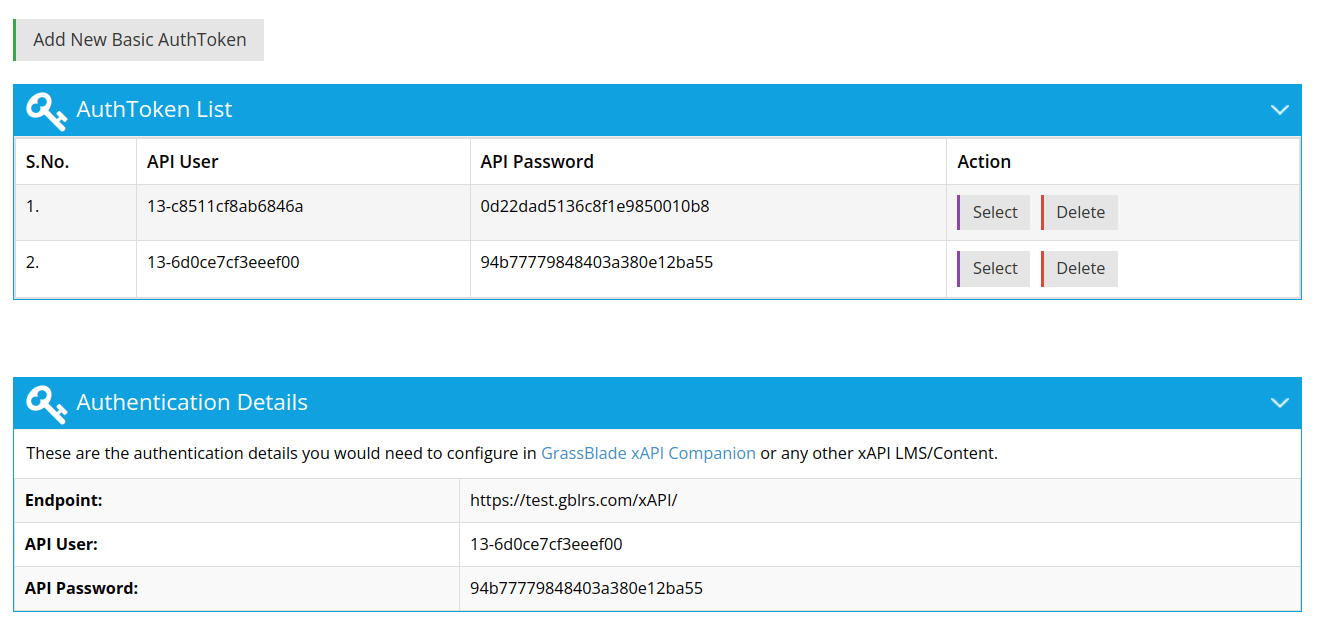Select token 13-c8511cf8ab6846a
The image size is (1318, 630).
(994, 212)
